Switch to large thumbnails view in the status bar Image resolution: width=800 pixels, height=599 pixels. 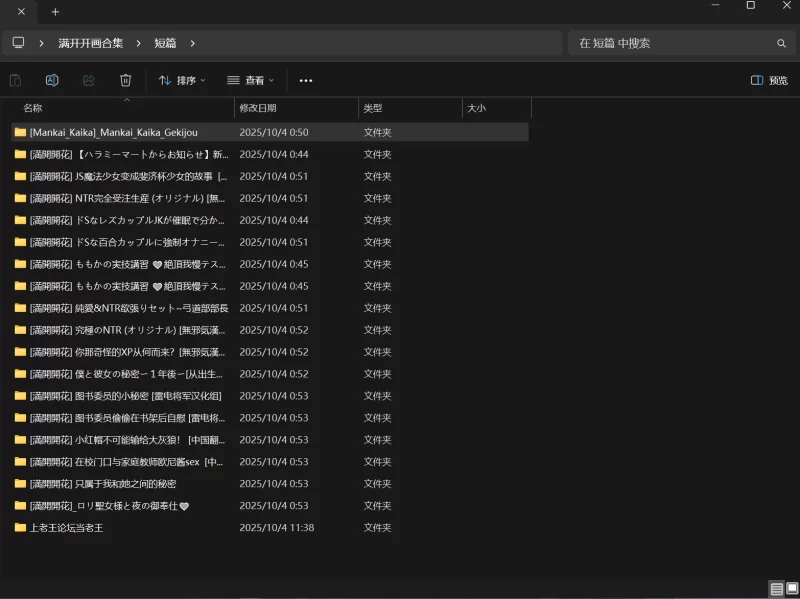pos(792,589)
